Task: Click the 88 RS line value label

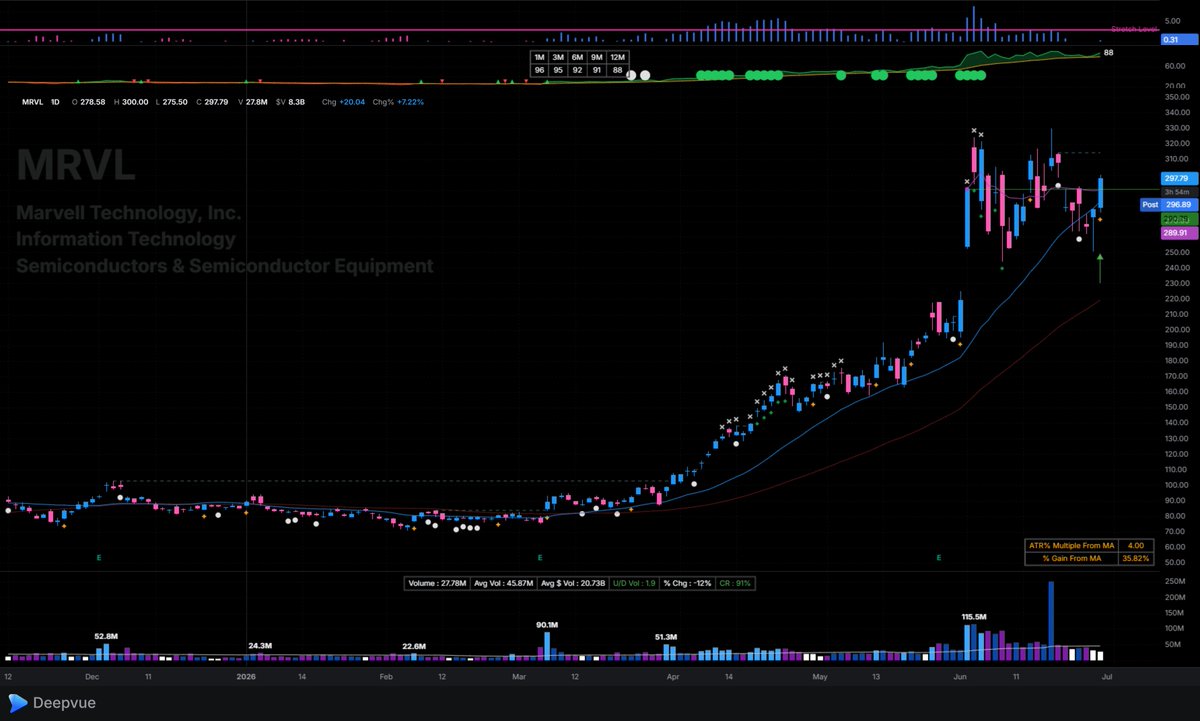Action: click(1107, 52)
